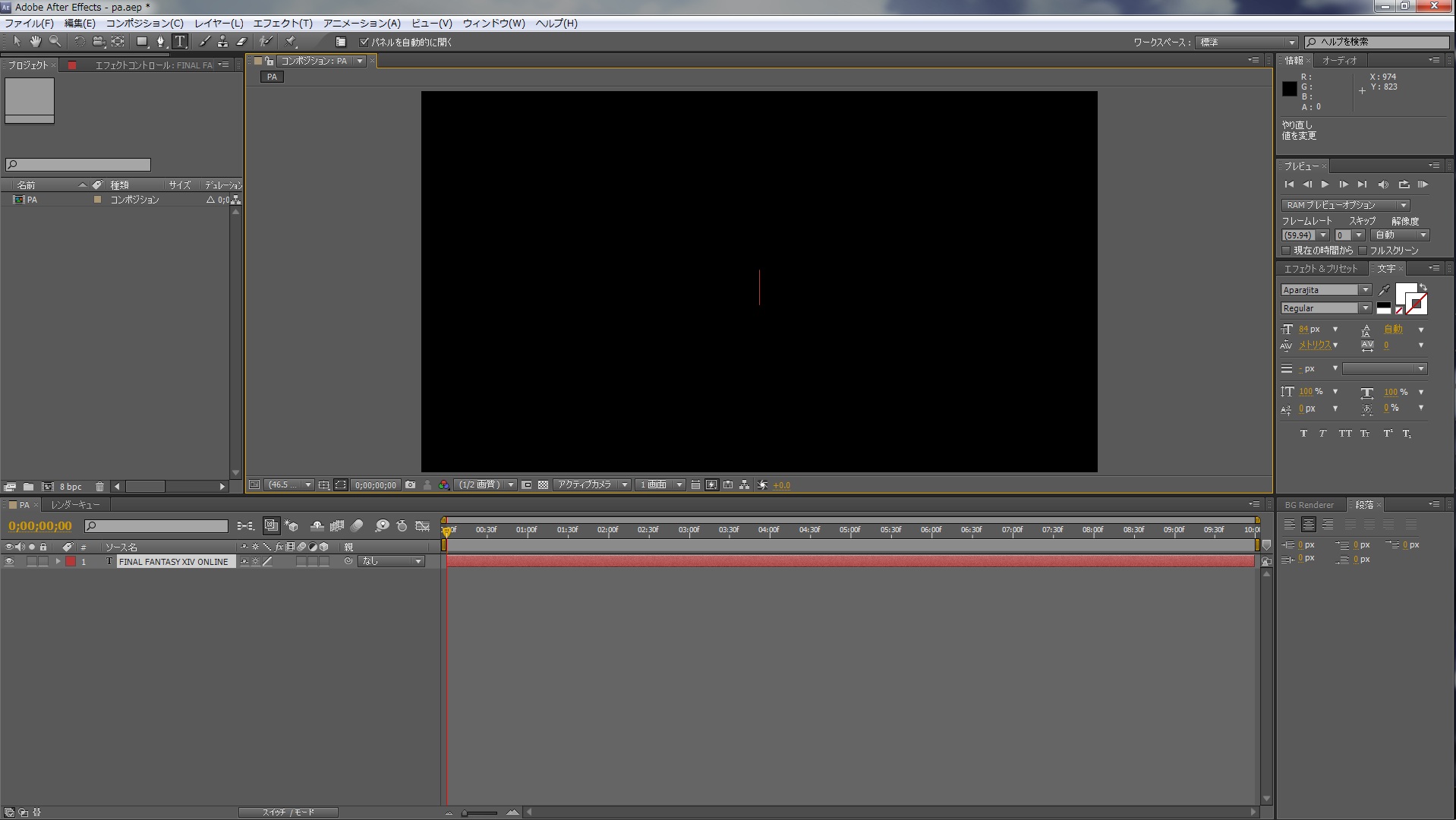The image size is (1456, 820).
Task: Open the viewer resolution (1/2 画質) dropdown
Action: point(486,484)
